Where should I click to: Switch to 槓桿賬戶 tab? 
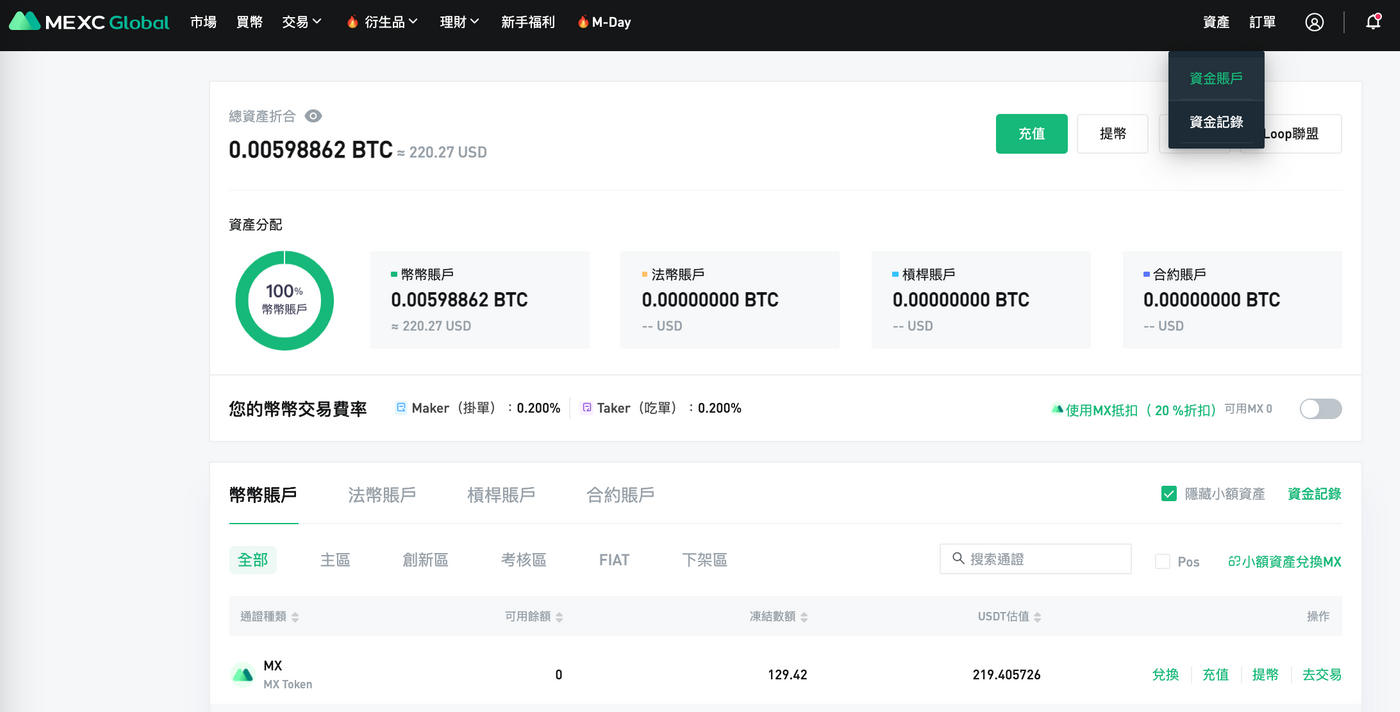pos(501,494)
